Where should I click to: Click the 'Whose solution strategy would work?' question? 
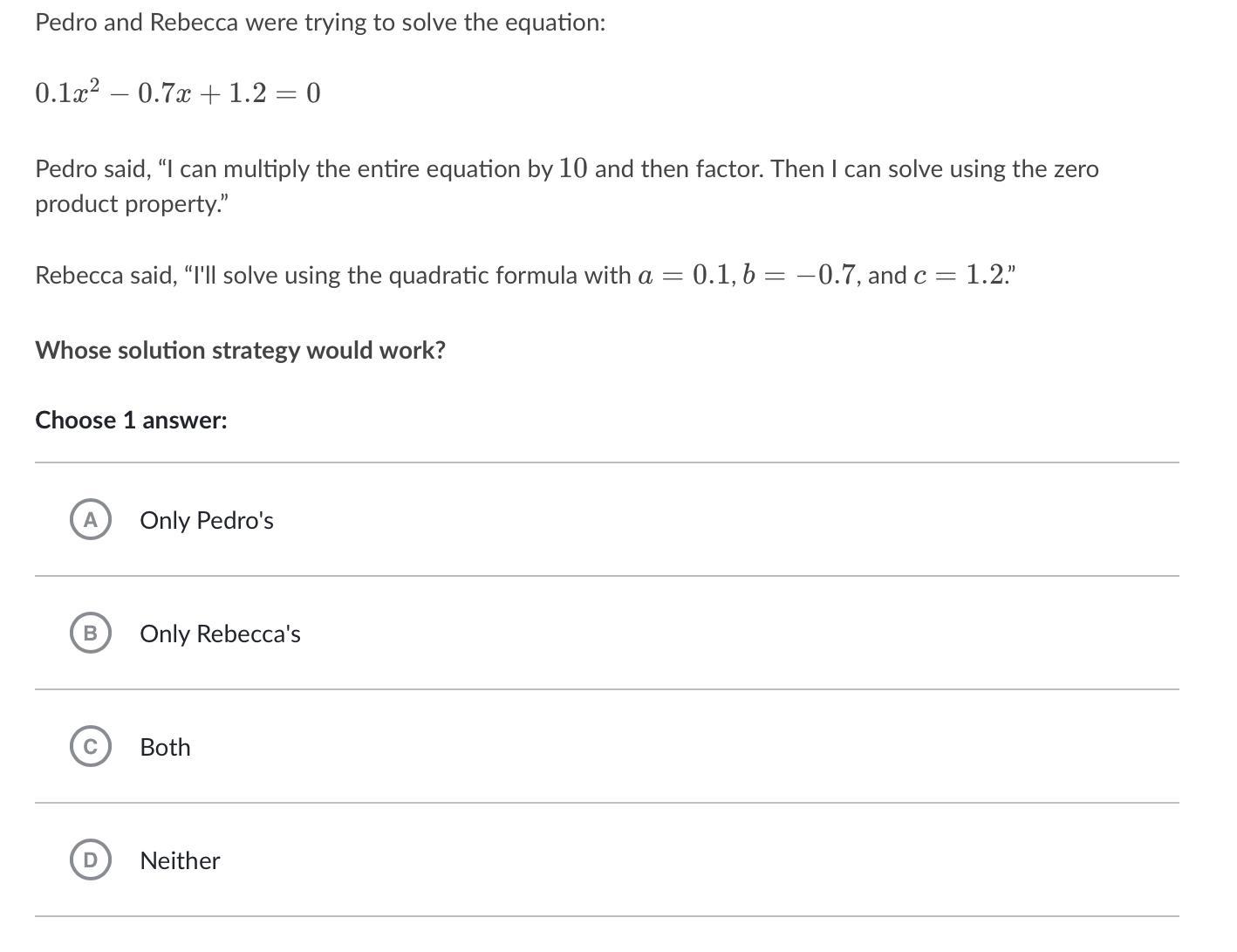(240, 350)
